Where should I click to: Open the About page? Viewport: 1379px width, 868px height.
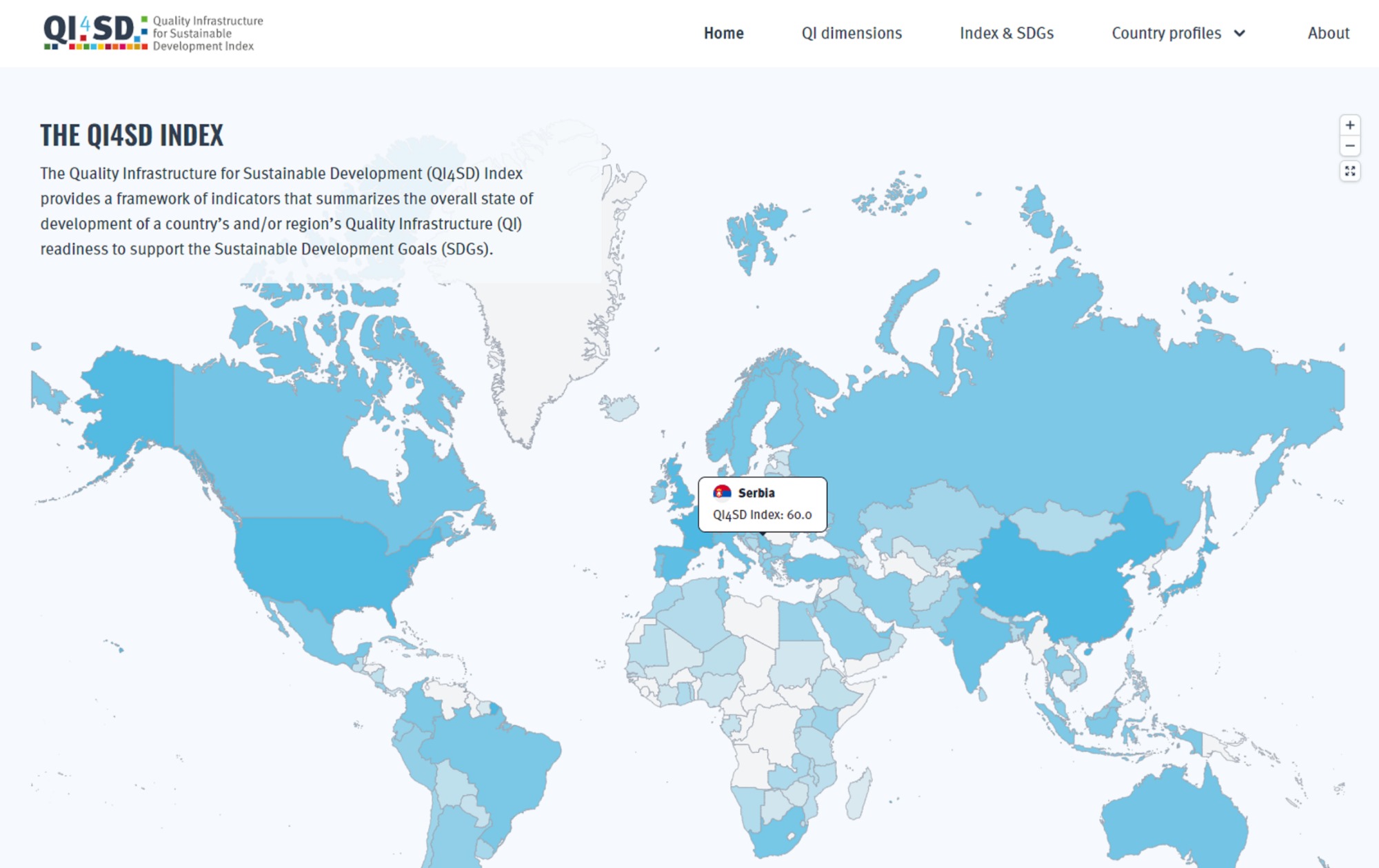click(1329, 33)
